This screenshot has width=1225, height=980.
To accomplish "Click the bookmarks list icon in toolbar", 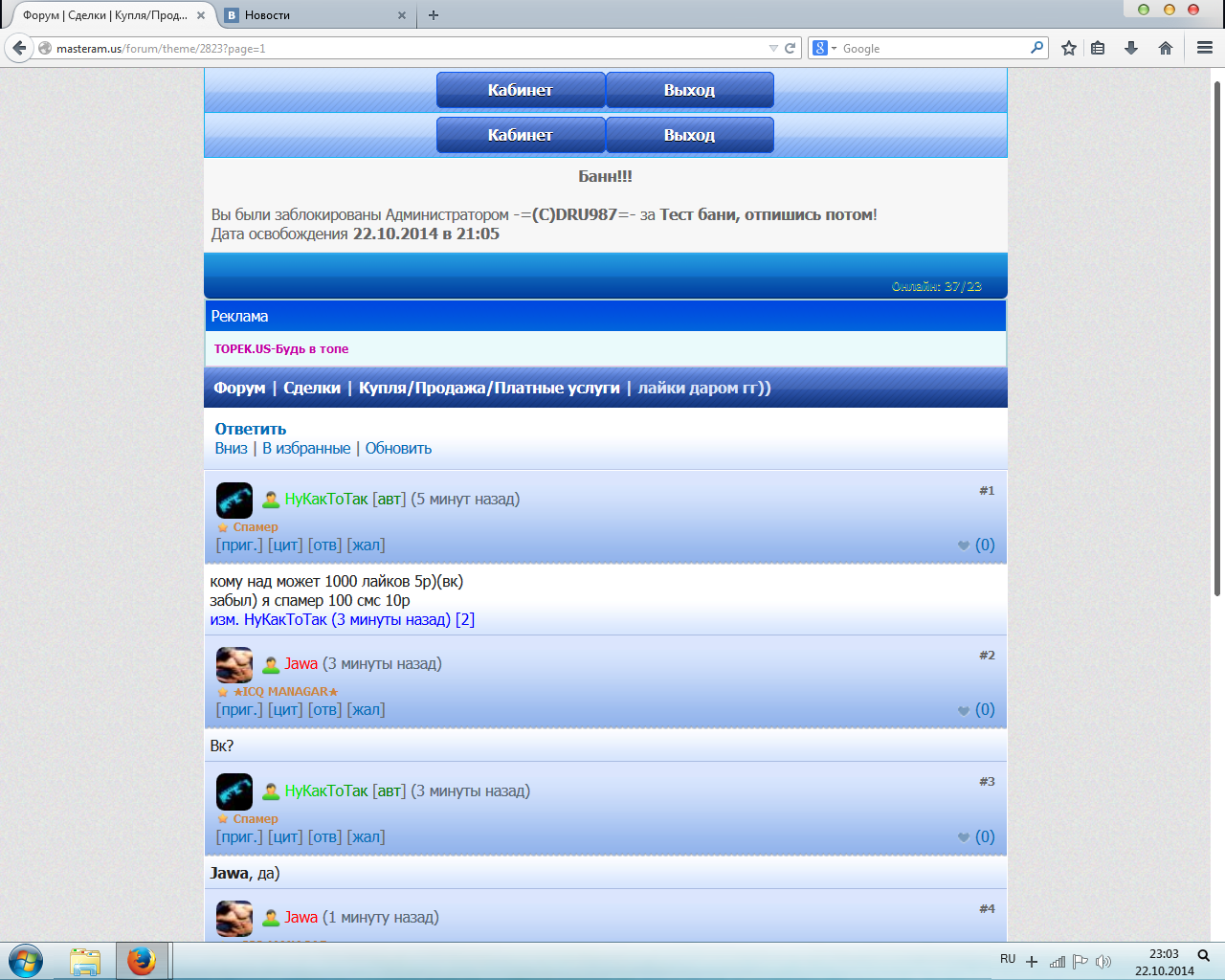I will click(x=1099, y=48).
